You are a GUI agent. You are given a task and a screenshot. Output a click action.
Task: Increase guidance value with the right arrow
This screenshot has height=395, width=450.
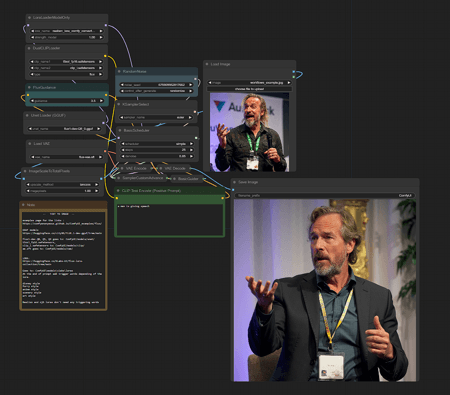(x=101, y=101)
